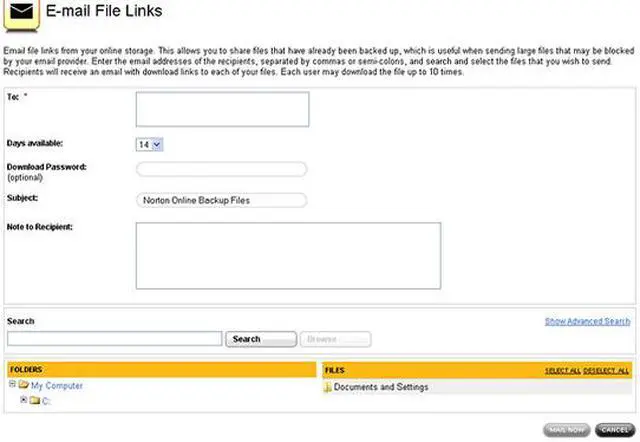Click Select All in Files header
640x442 pixels.
point(562,371)
